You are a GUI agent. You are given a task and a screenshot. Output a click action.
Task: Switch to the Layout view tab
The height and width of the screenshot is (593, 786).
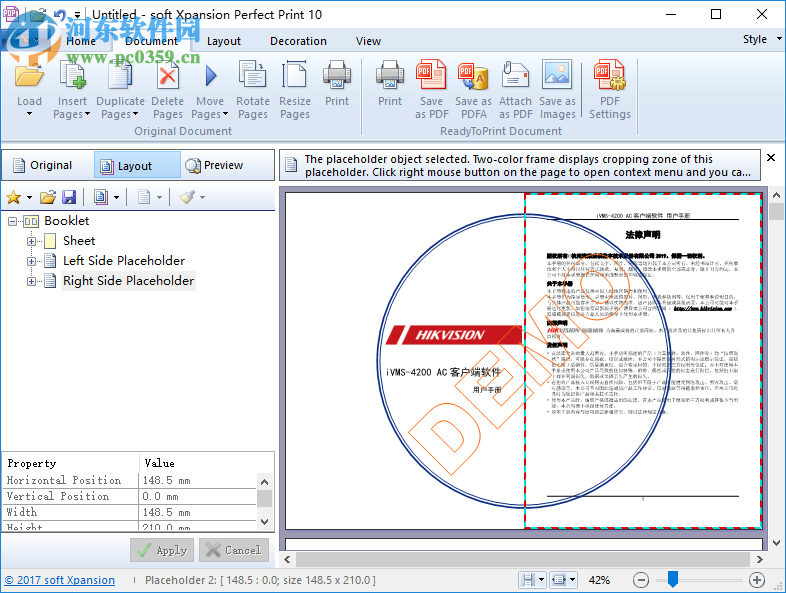[x=137, y=165]
